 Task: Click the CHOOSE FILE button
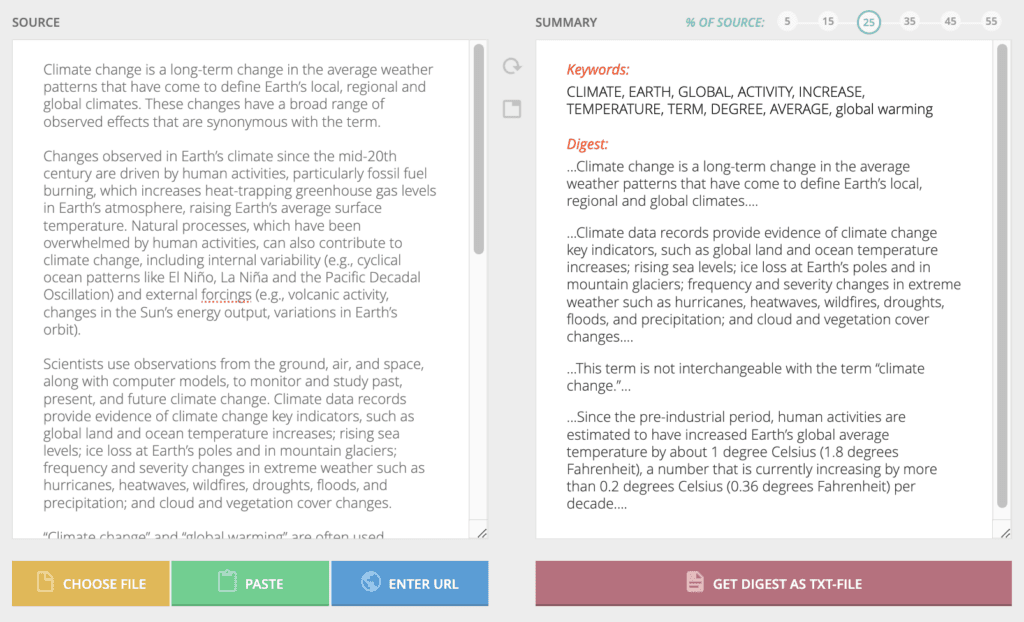click(91, 583)
